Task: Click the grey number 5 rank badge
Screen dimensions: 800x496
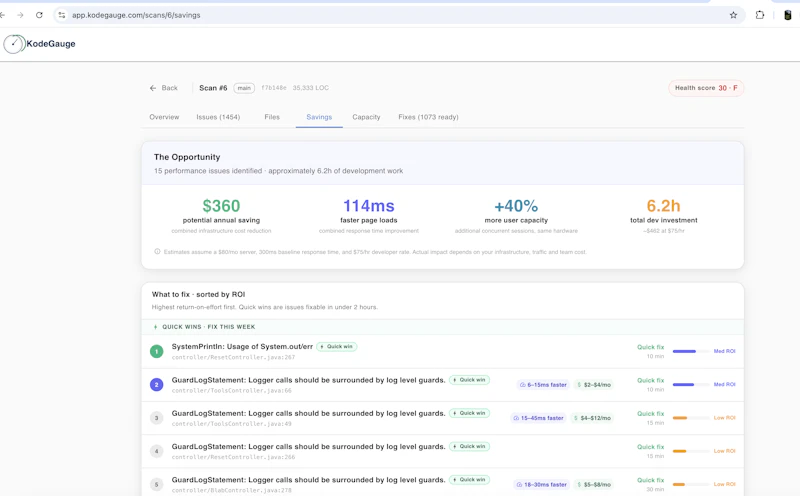Action: tap(157, 484)
